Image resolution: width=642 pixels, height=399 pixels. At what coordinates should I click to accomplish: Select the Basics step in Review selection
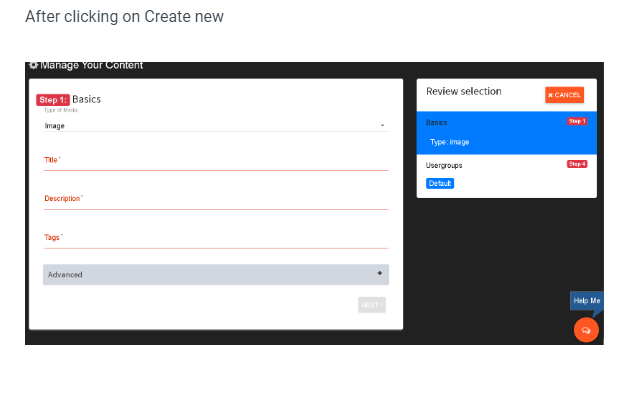click(x=506, y=133)
